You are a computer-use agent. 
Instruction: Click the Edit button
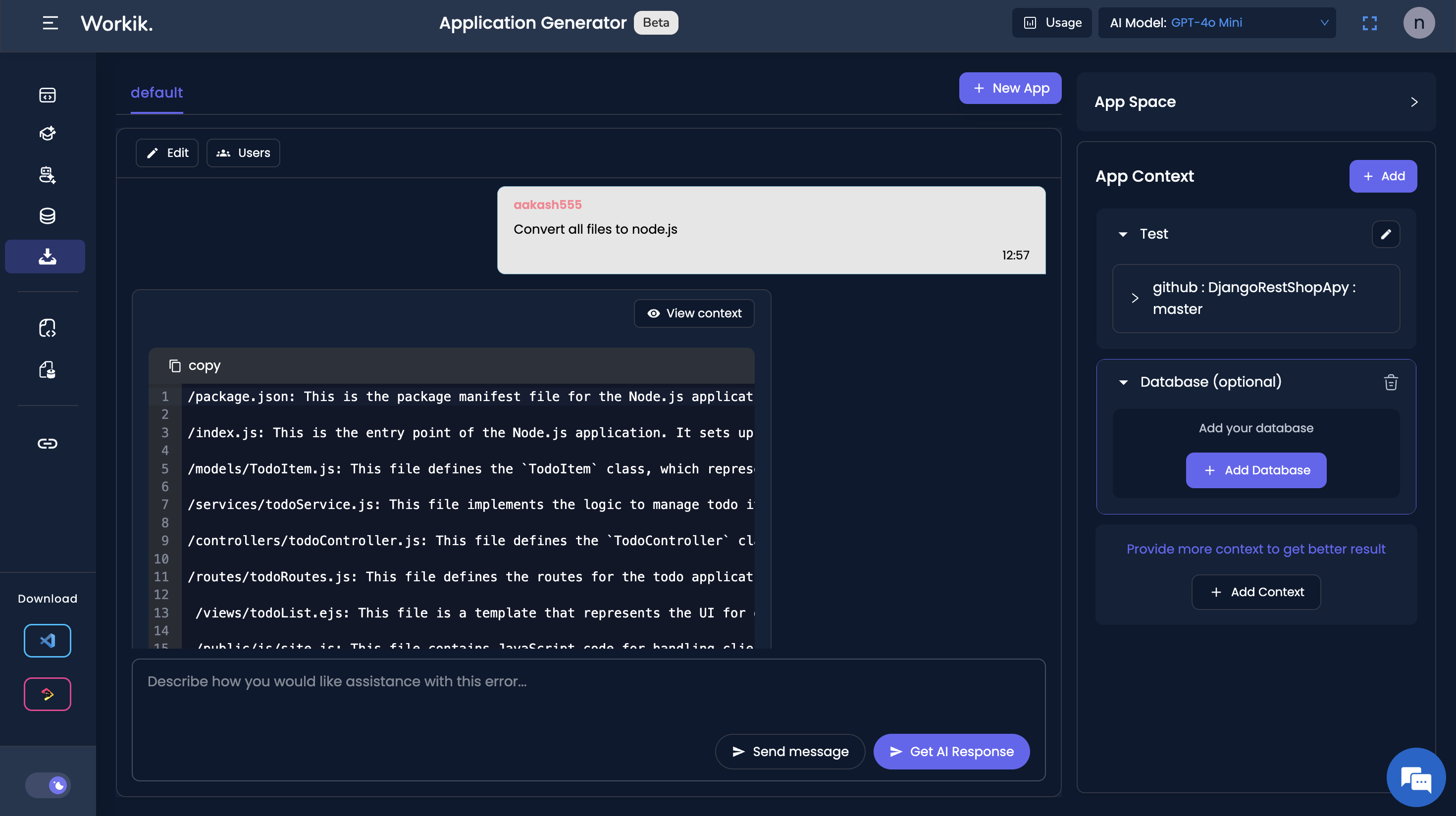(x=167, y=153)
